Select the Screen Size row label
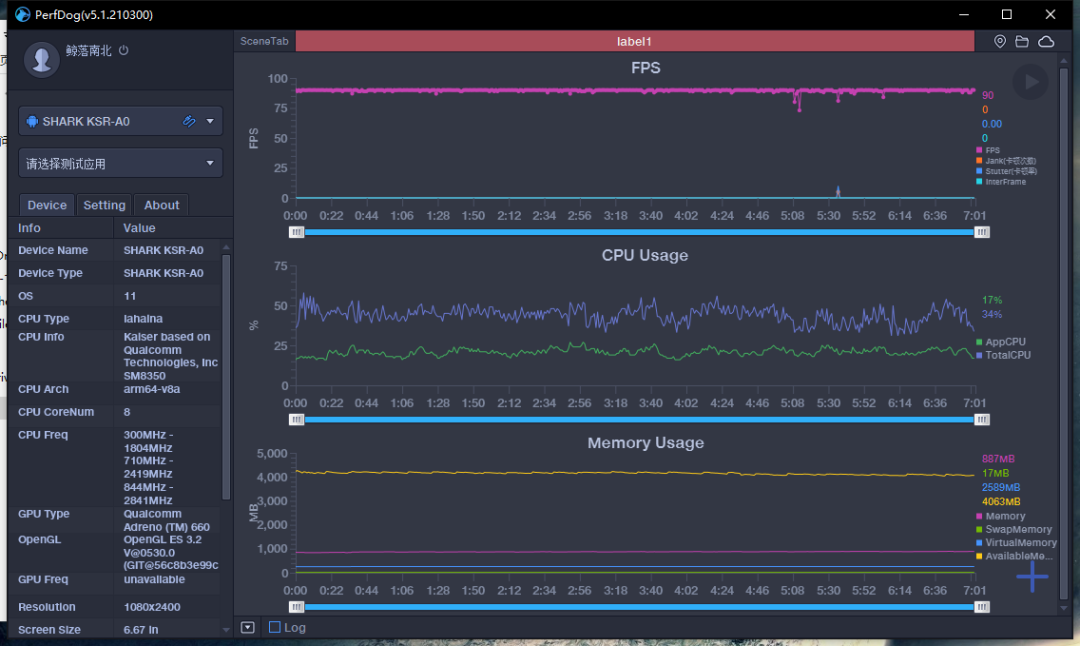The image size is (1080, 646). pos(50,629)
